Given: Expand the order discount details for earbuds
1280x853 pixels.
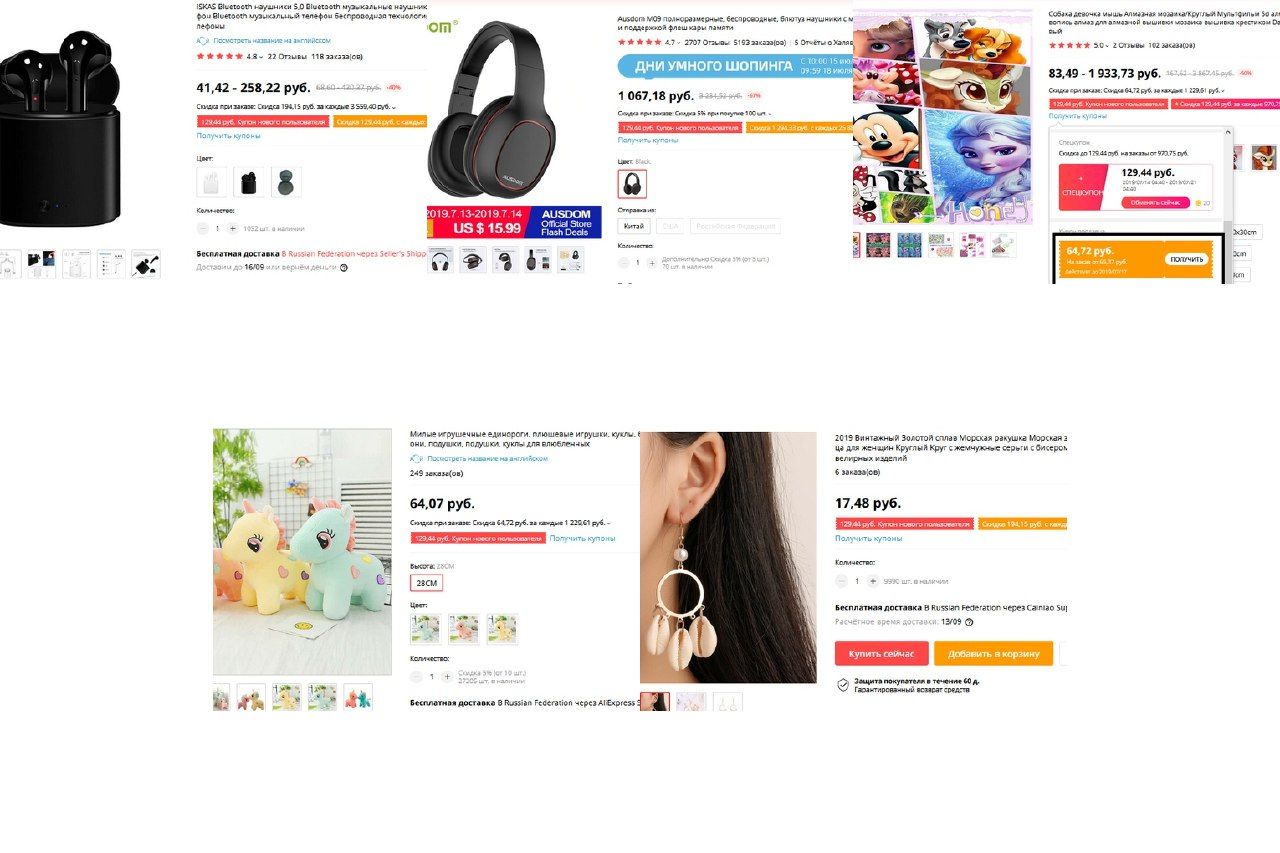Looking at the screenshot, I should point(394,106).
